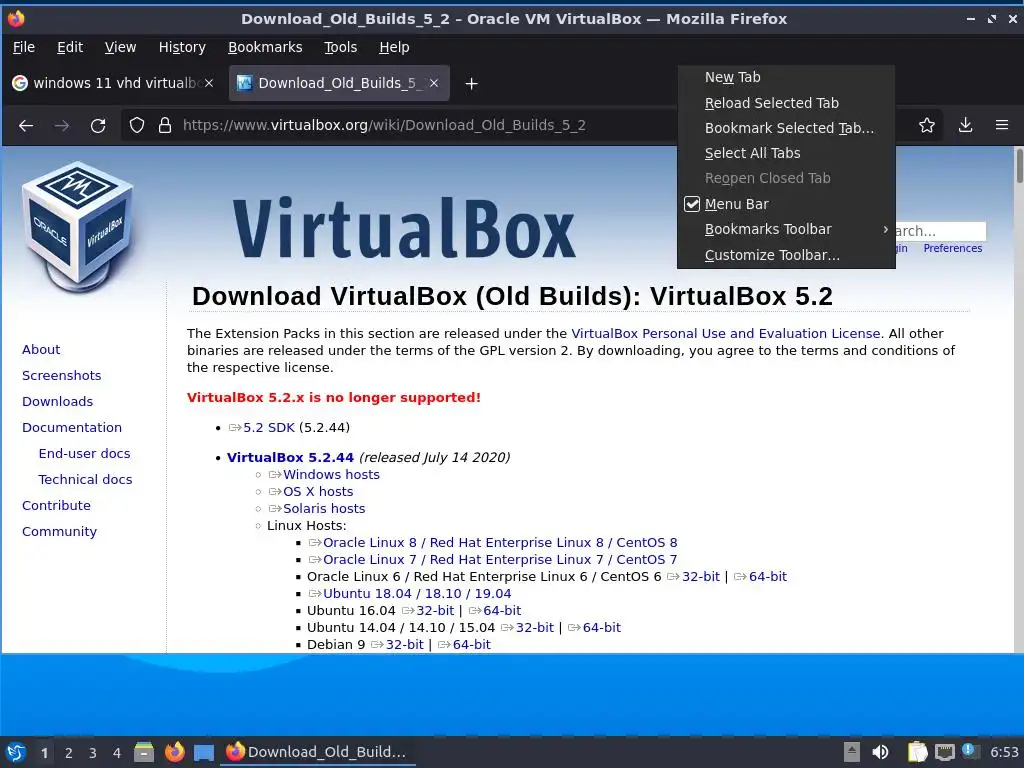1024x768 pixels.
Task: Click the wiki search field
Action: [x=939, y=231]
